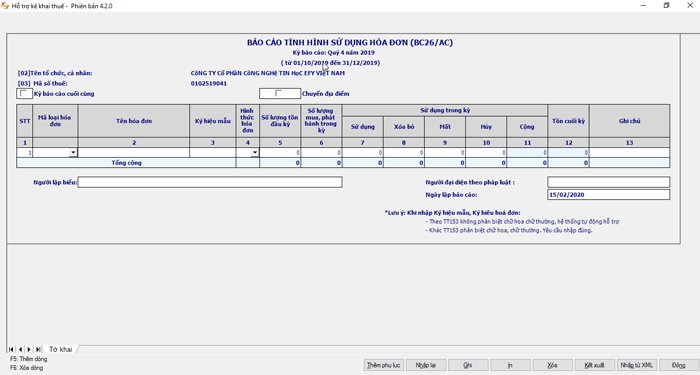Click the Nhập từ XML button
Screen dimensions: 700x375
click(x=637, y=365)
